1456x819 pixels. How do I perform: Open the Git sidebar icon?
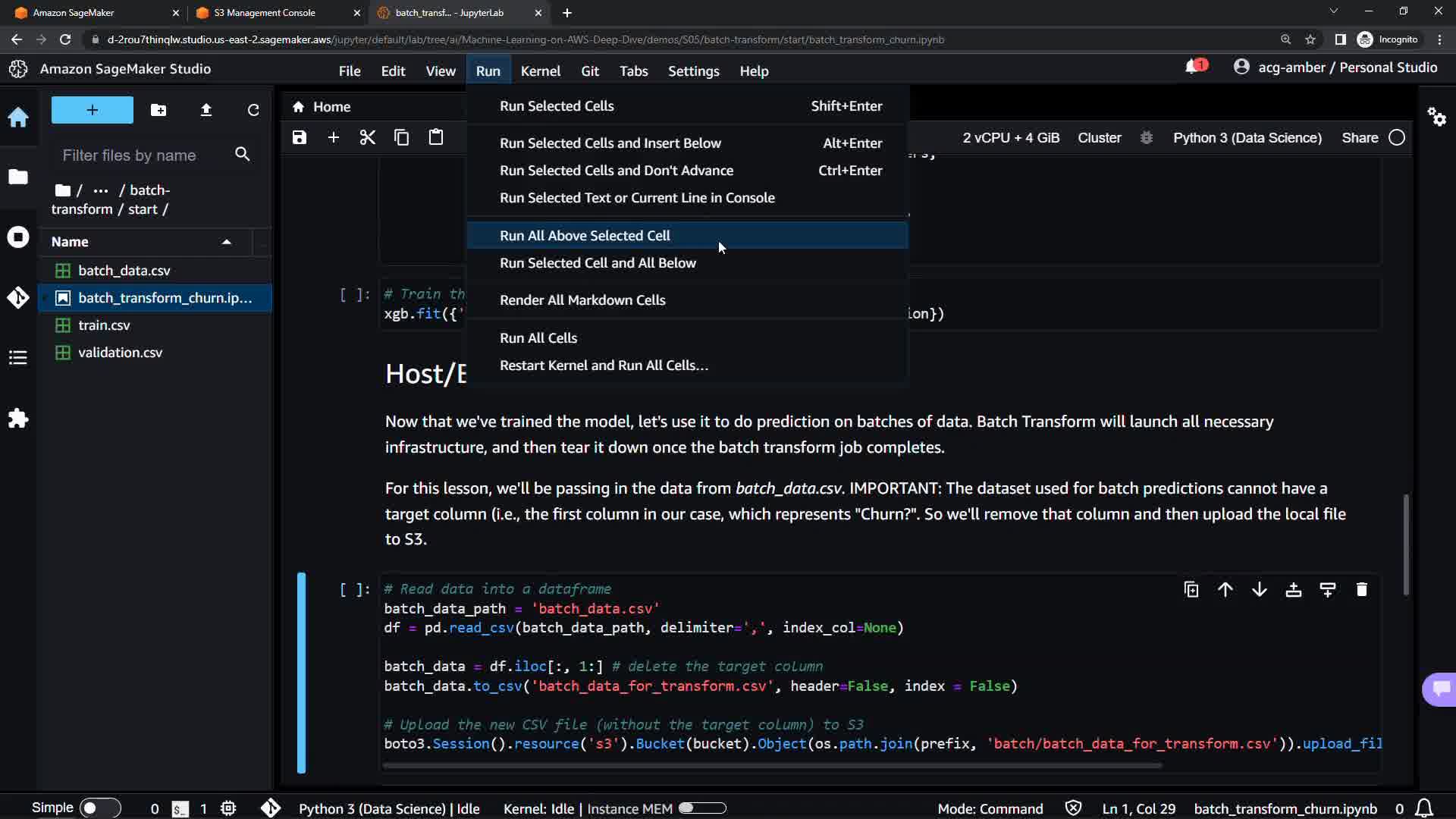pyautogui.click(x=18, y=297)
